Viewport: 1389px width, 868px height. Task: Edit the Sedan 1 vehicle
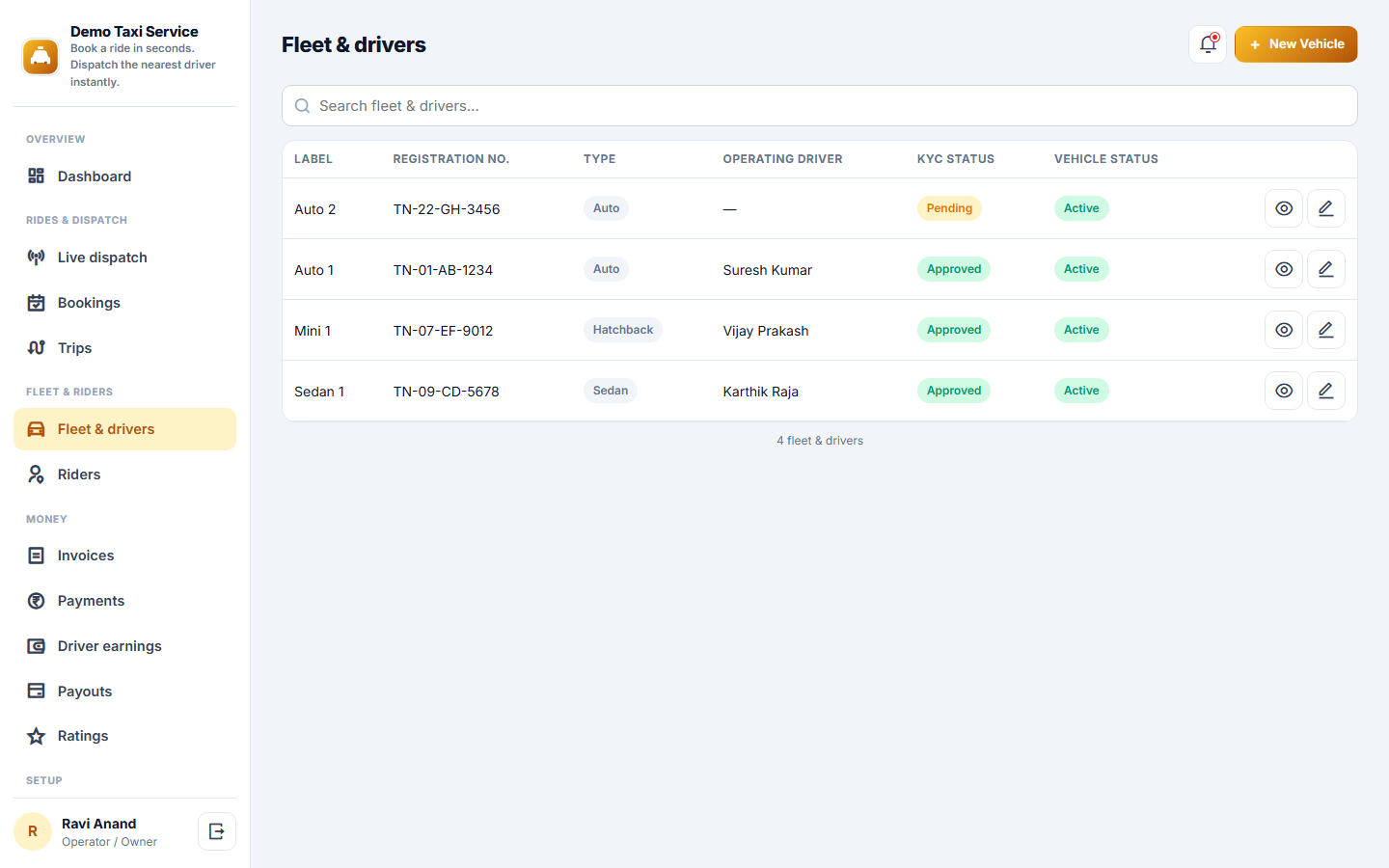pos(1326,391)
